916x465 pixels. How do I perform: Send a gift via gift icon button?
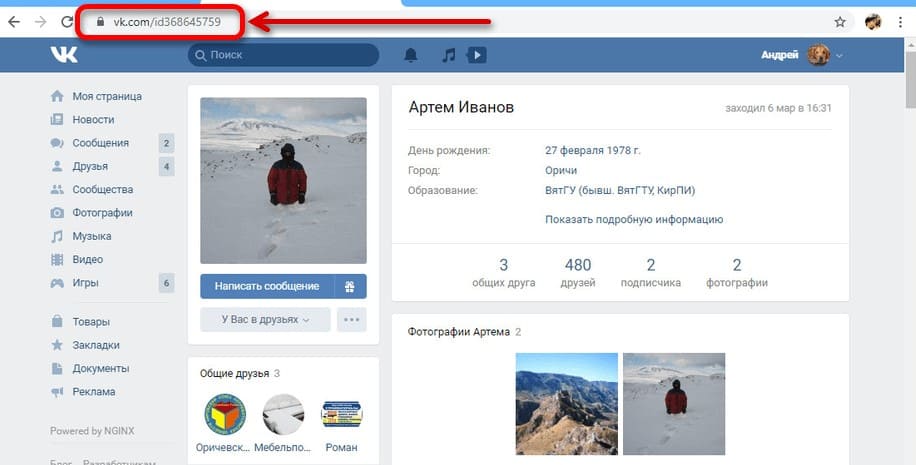[350, 286]
